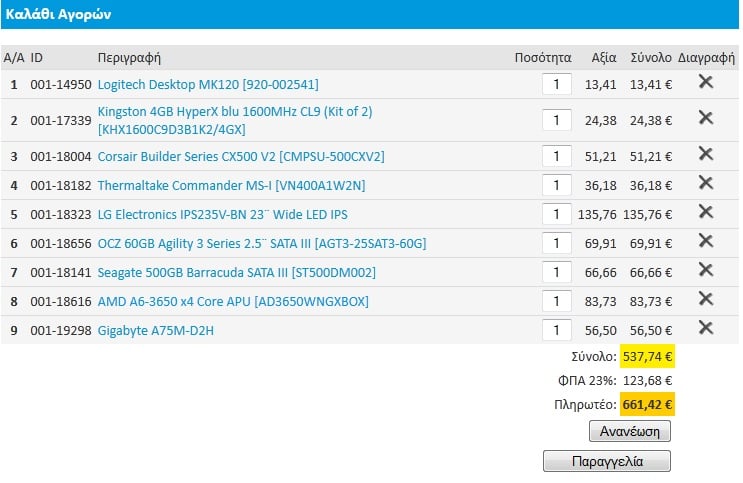Click the Πληρωτέο label
Screen dimensions: 743x483
[585, 405]
